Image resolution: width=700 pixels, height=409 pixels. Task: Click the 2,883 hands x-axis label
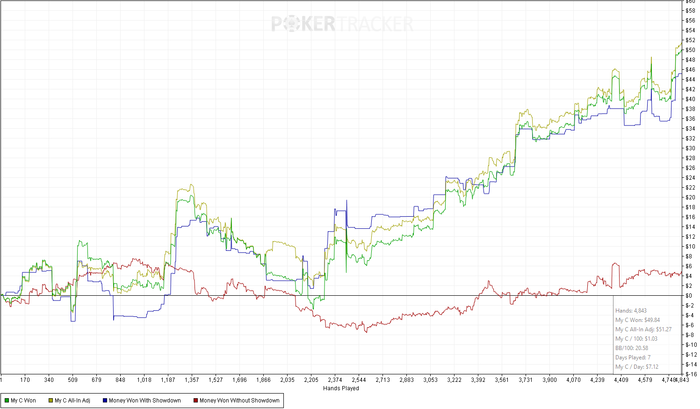pos(406,380)
